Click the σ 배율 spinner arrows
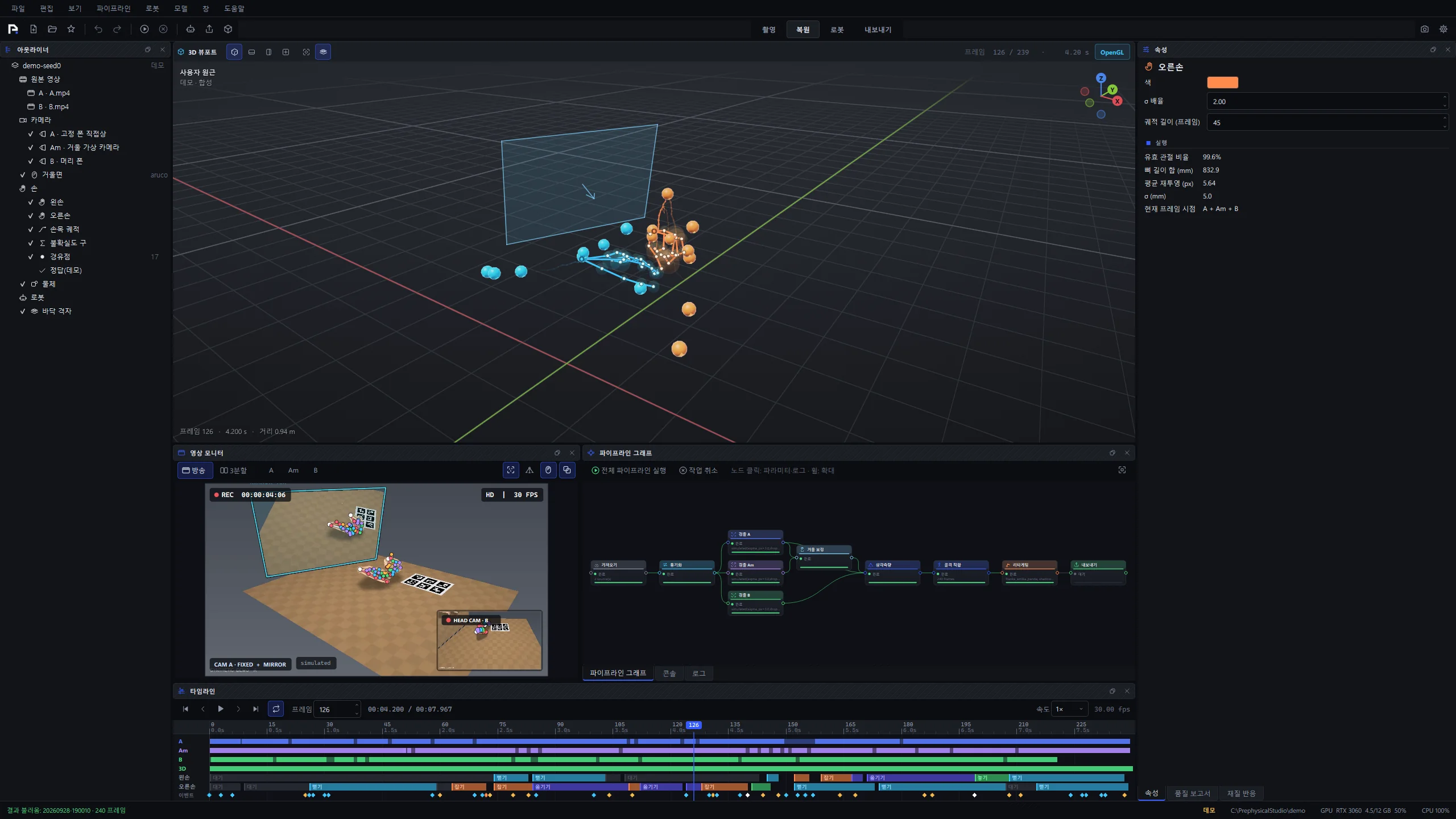1456x819 pixels. (1445, 101)
